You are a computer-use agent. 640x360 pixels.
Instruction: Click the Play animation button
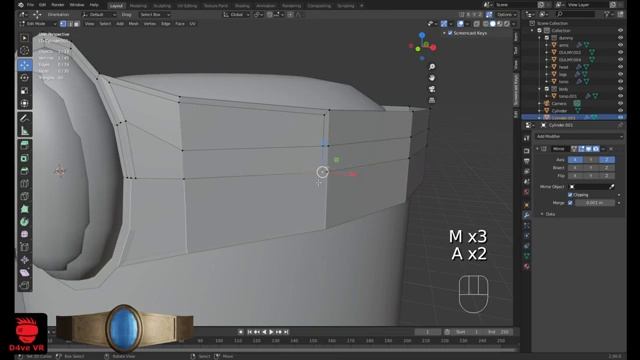pyautogui.click(x=271, y=332)
